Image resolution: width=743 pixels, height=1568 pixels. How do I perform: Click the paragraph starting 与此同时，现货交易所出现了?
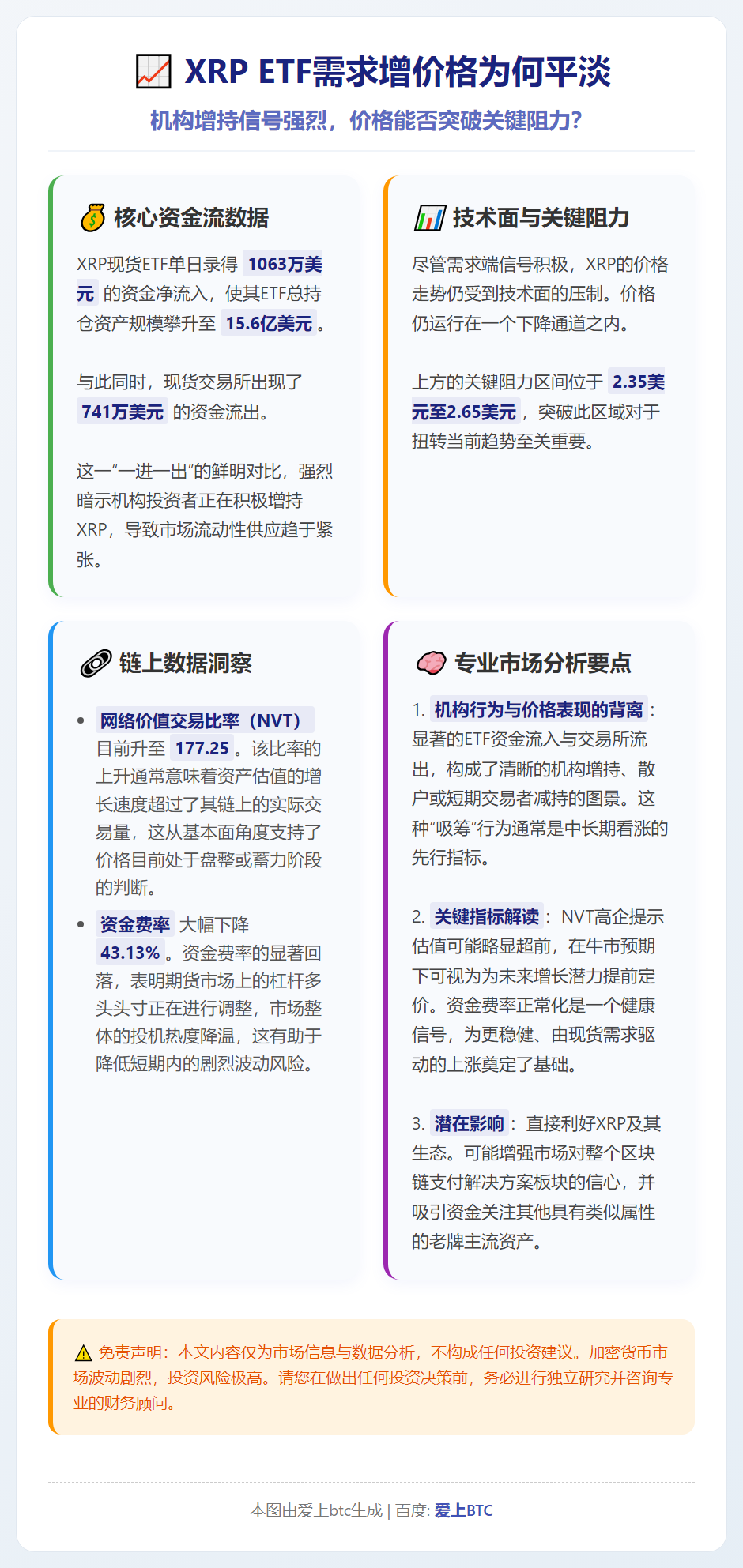190,397
